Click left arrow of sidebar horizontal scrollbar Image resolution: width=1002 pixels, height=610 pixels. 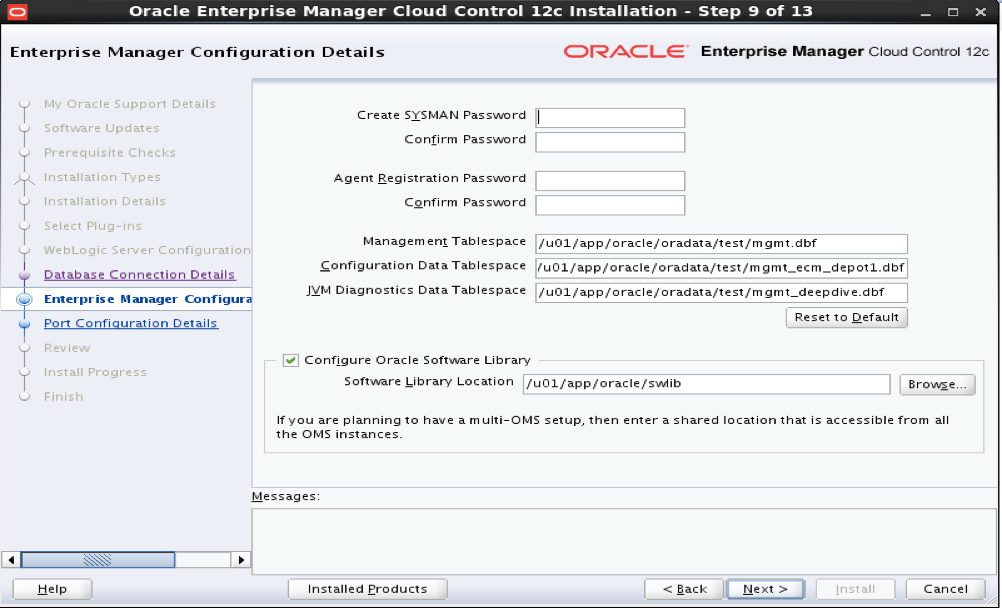coord(11,560)
